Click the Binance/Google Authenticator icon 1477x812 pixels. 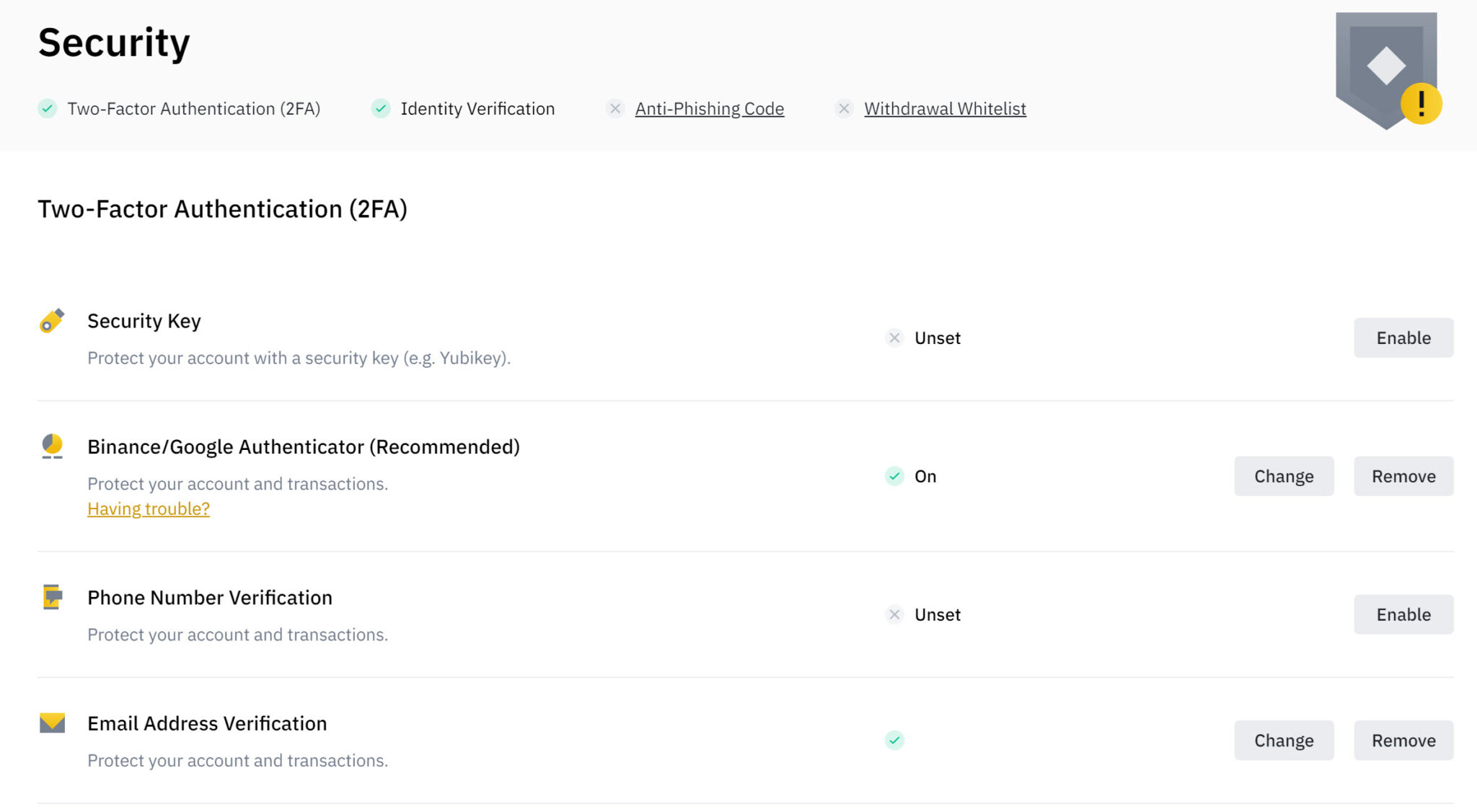point(52,446)
